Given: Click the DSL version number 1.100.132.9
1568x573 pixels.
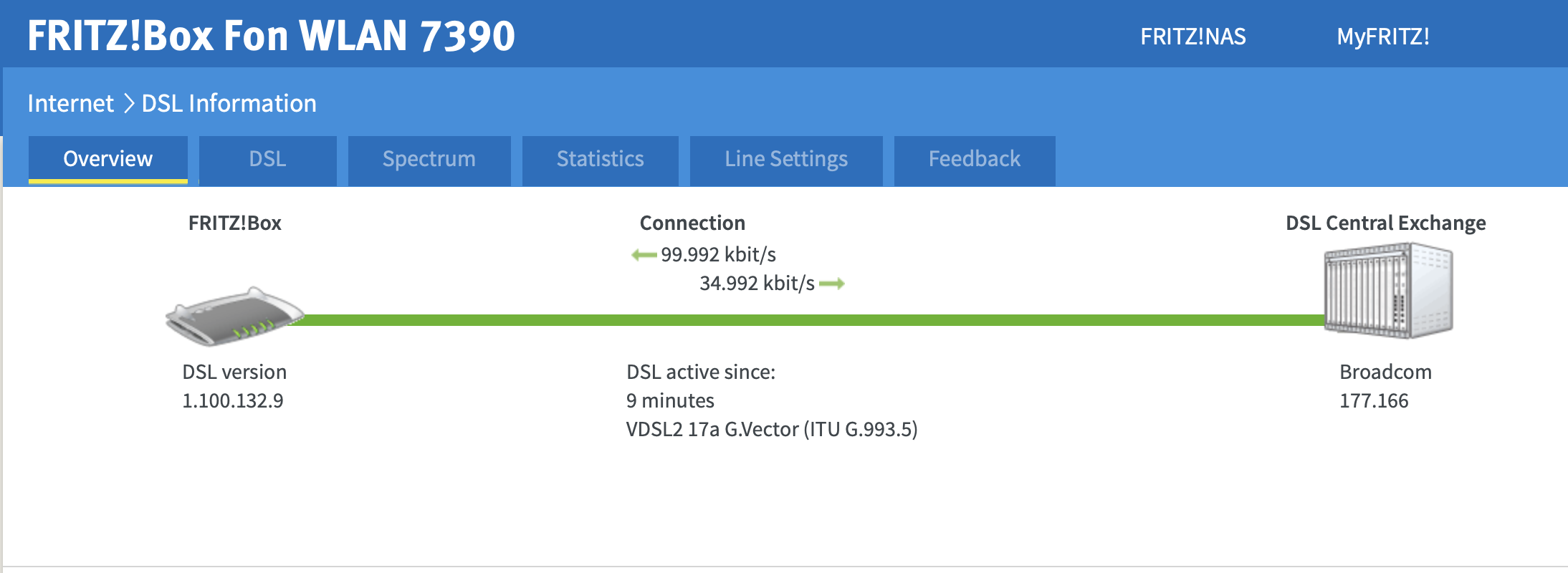Looking at the screenshot, I should point(233,401).
